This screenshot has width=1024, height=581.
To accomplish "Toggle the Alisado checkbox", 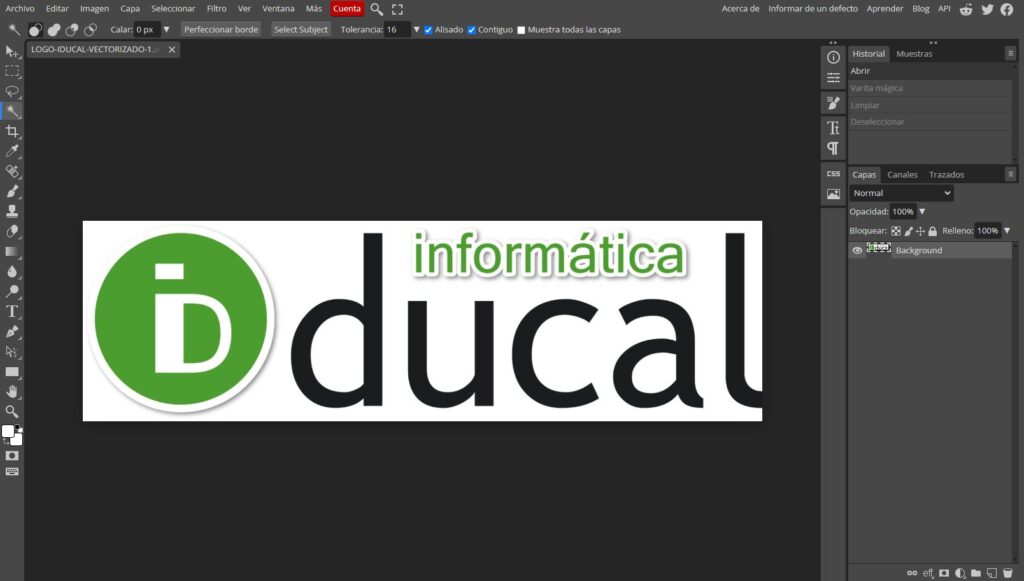I will click(428, 30).
